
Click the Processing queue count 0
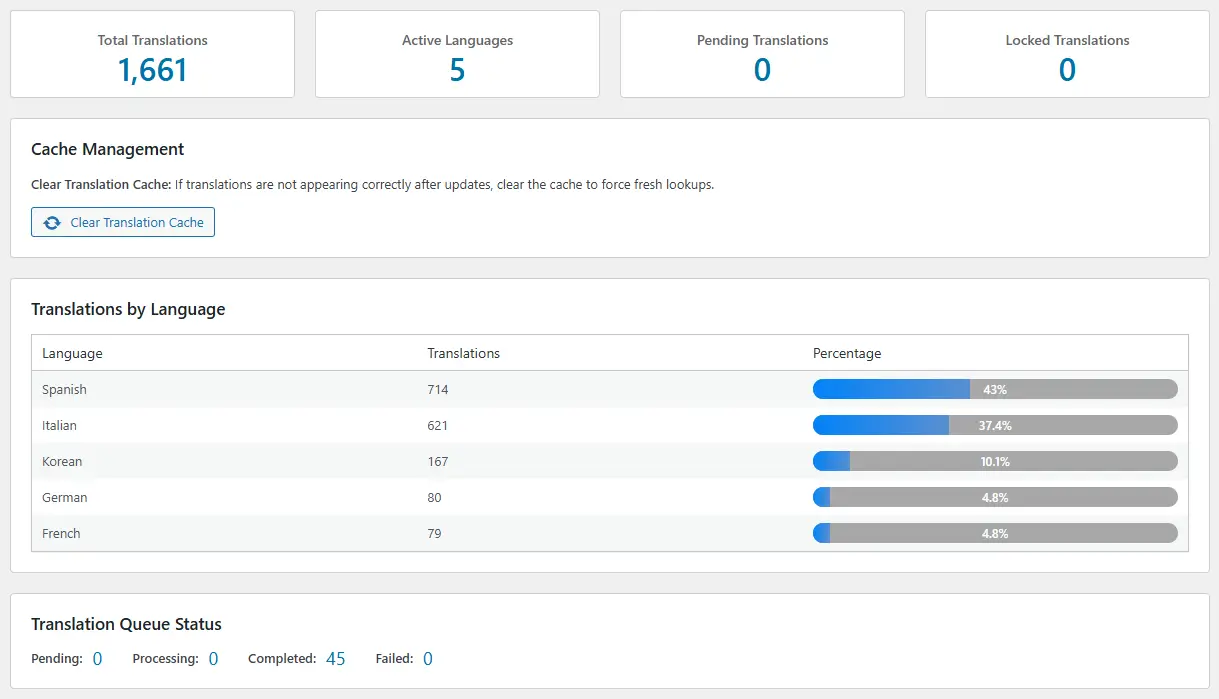[213, 658]
